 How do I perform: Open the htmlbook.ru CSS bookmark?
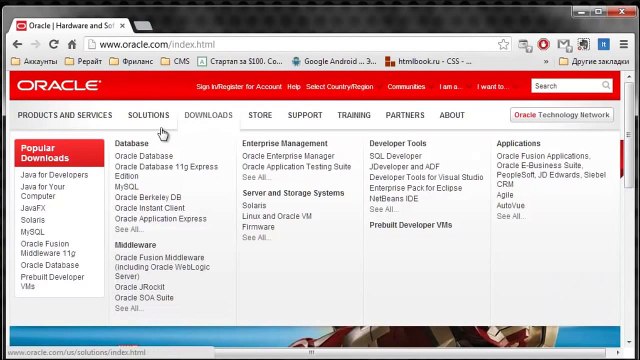coord(429,61)
